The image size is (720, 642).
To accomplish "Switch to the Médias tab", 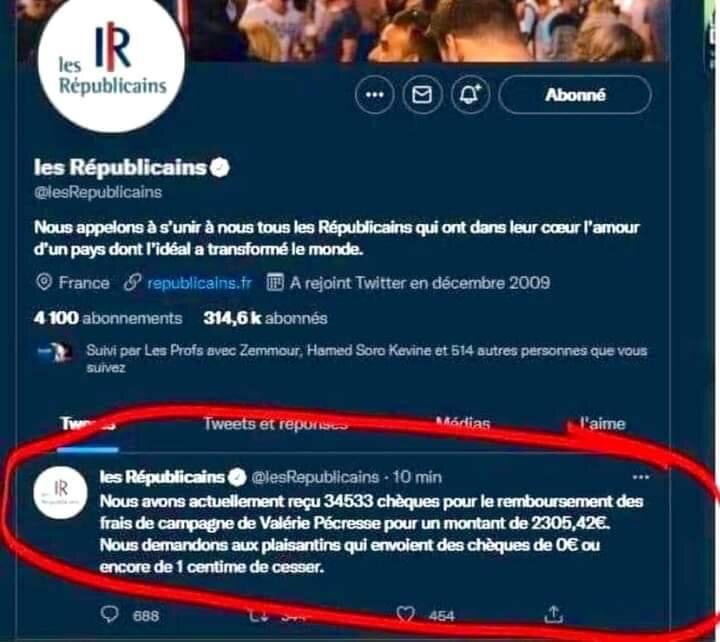I will pos(462,422).
